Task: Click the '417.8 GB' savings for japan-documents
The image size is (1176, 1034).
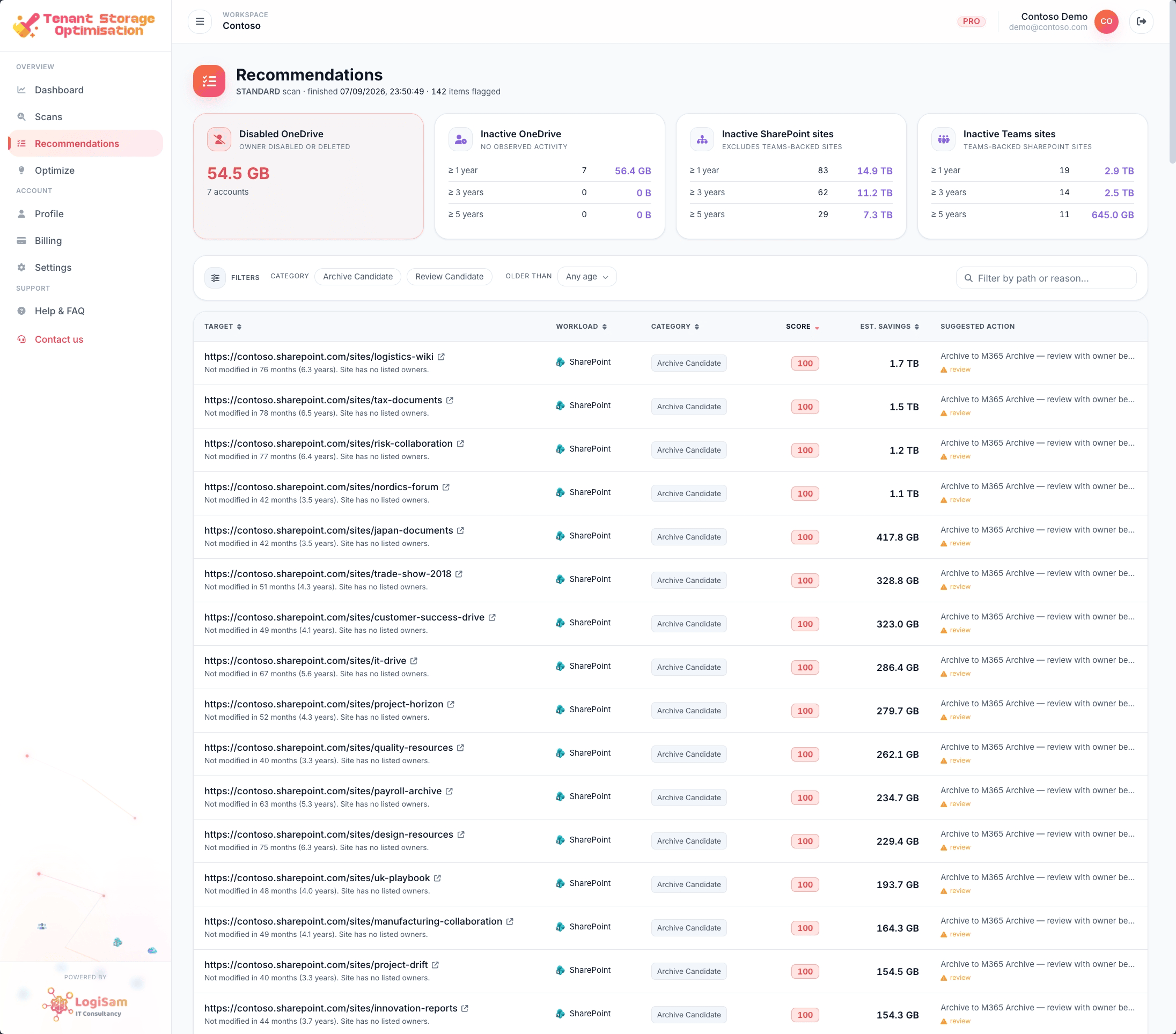Action: [x=897, y=537]
